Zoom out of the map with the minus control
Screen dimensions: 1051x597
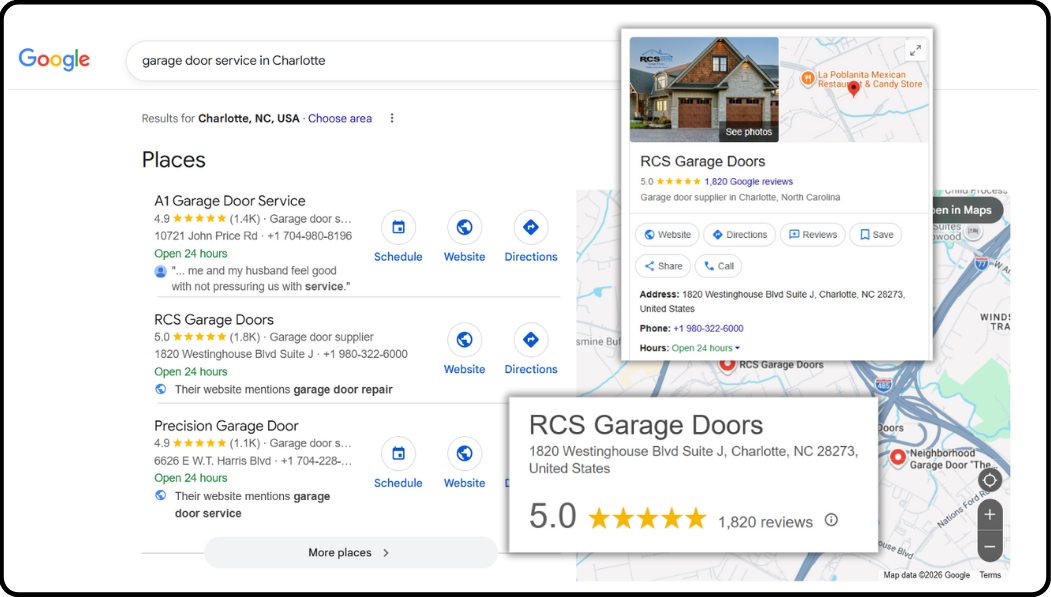(x=989, y=546)
